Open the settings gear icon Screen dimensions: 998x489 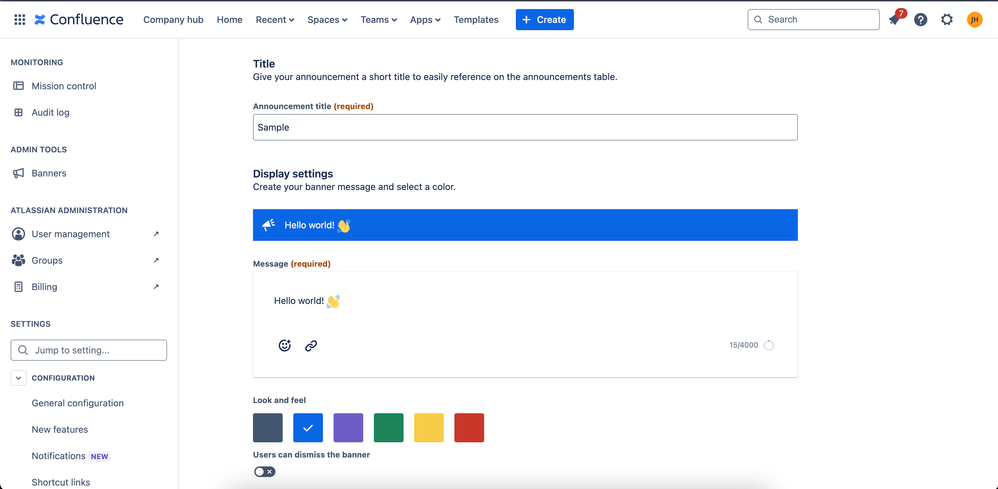pos(947,20)
